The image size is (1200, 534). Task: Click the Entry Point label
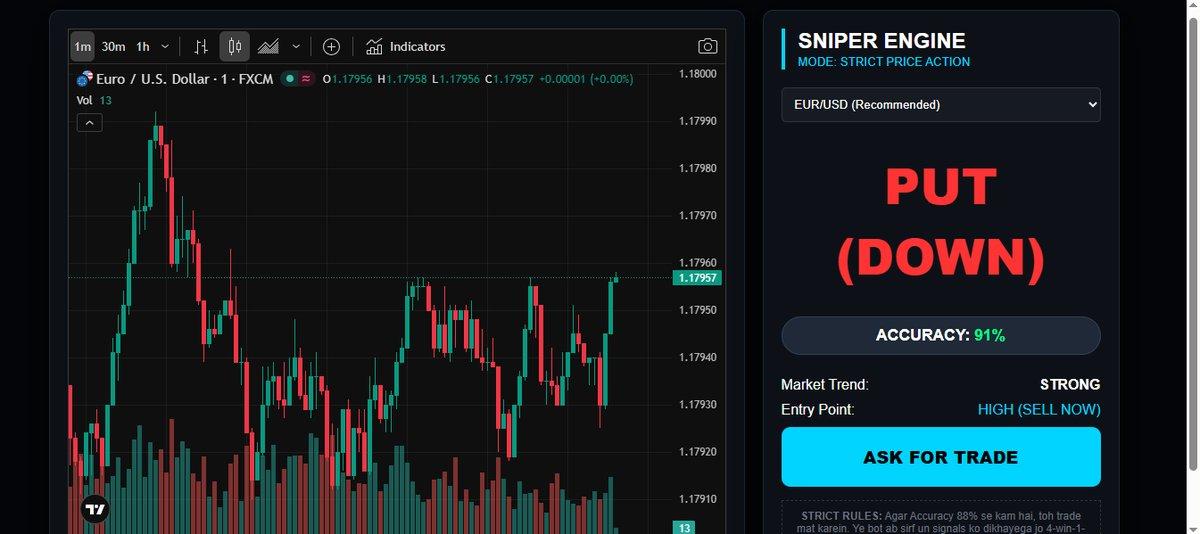point(818,410)
